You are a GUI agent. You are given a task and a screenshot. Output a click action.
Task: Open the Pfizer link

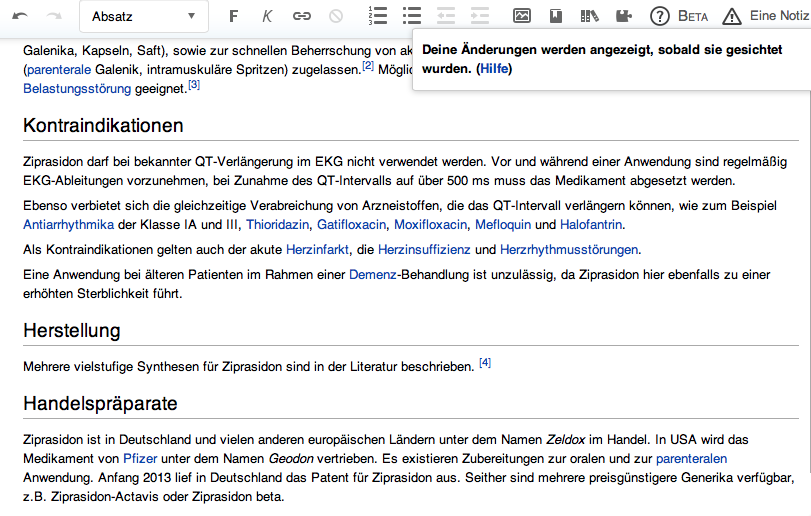(140, 459)
